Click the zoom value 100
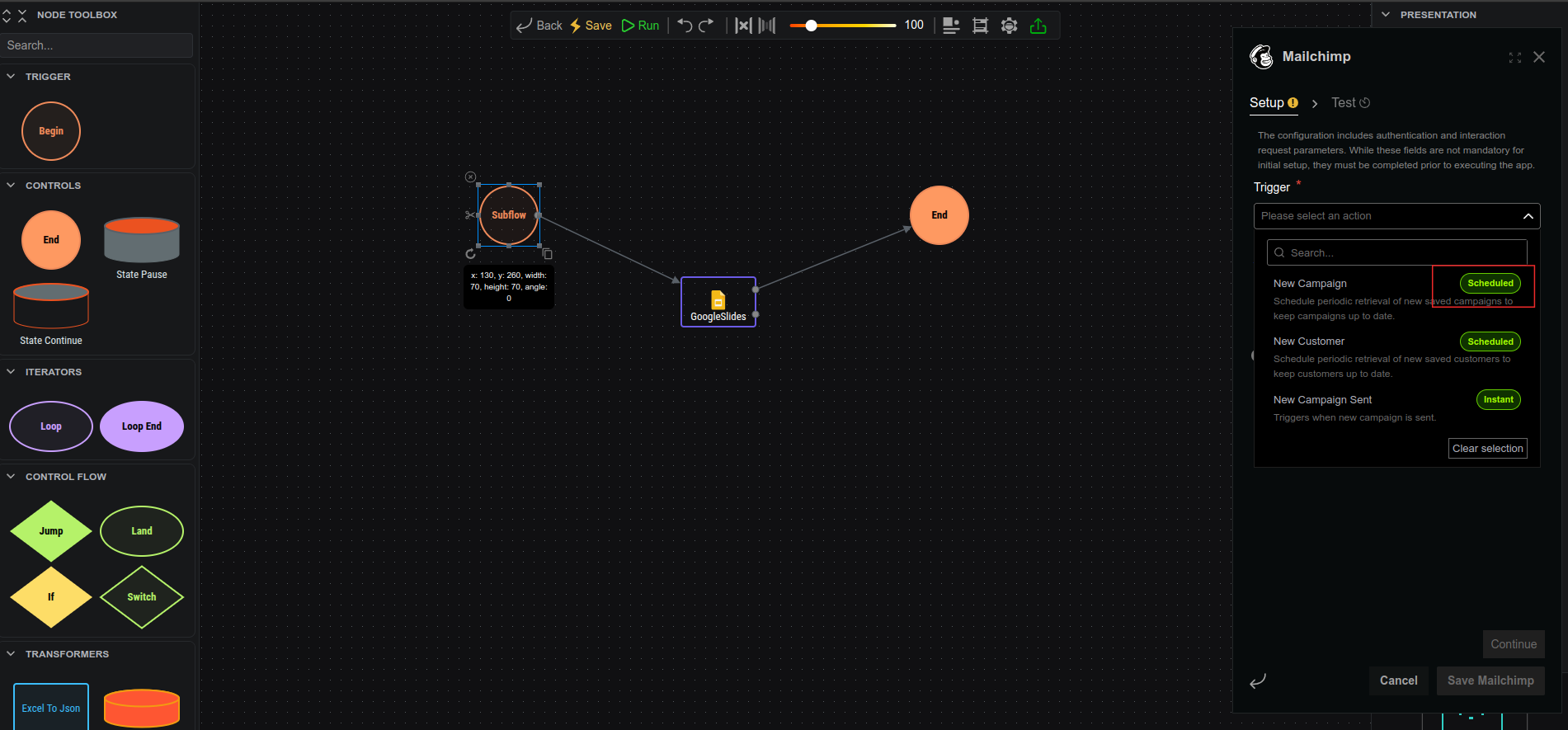The height and width of the screenshot is (730, 1568). tap(914, 26)
